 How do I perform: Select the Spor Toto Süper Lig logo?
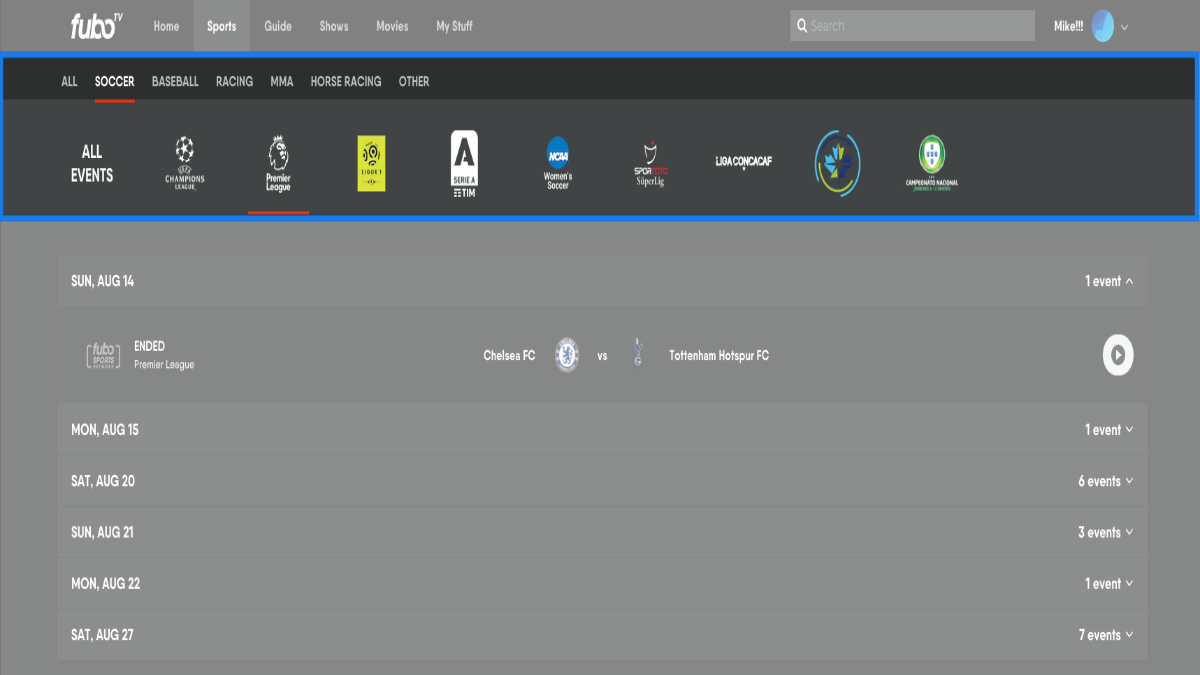pyautogui.click(x=650, y=164)
